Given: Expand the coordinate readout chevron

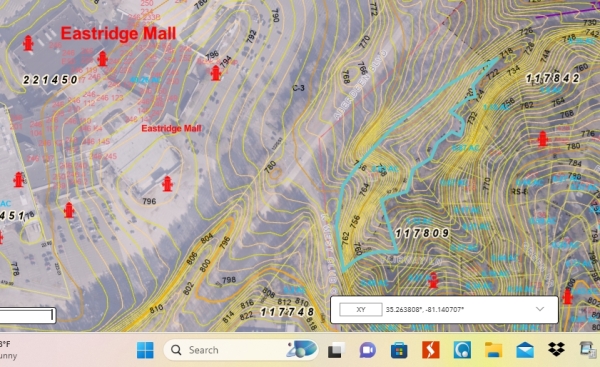Looking at the screenshot, I should (540, 309).
